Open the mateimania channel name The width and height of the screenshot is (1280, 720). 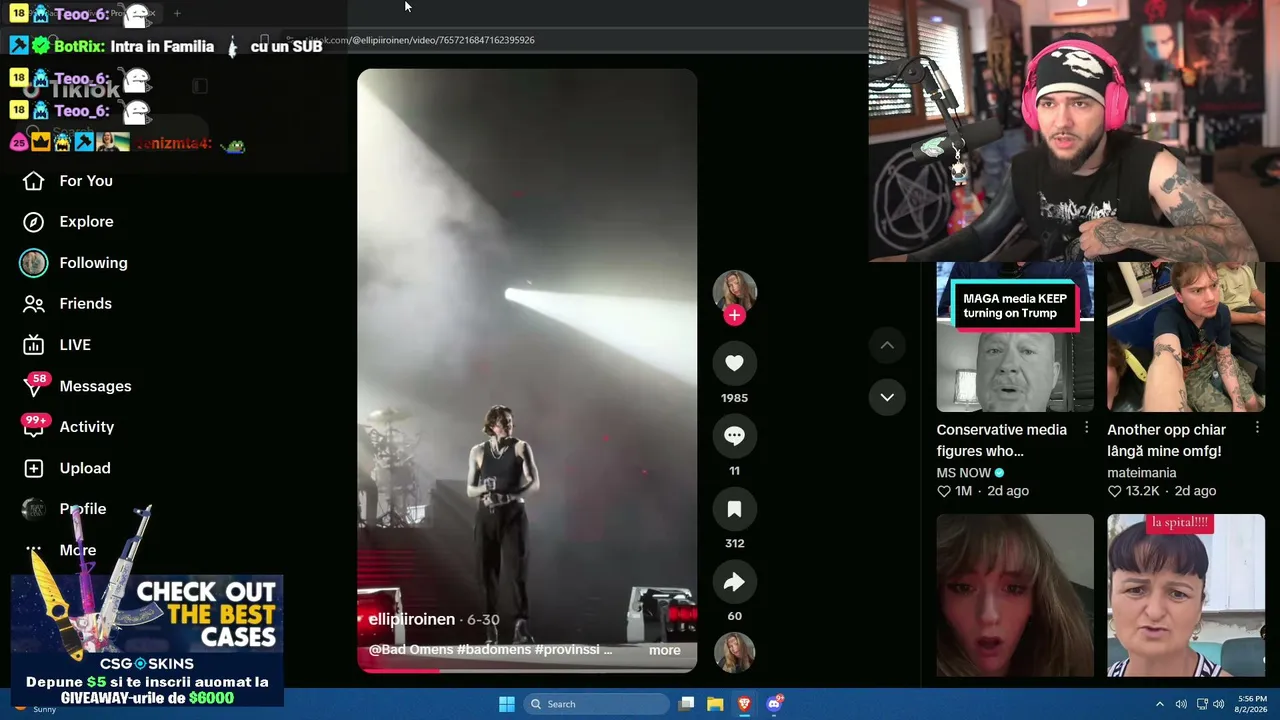click(1141, 473)
